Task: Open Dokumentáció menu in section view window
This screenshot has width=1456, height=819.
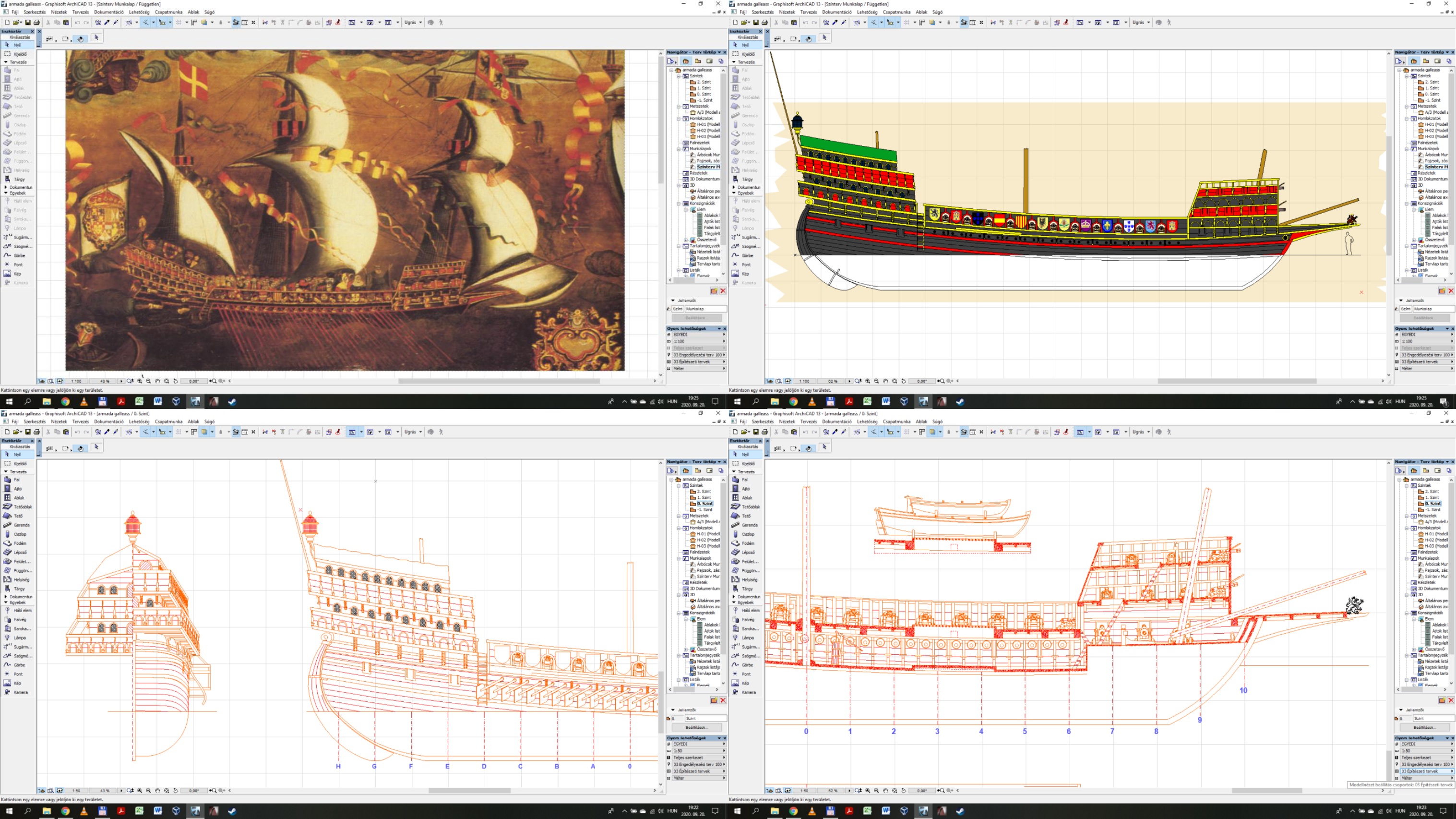Action: tap(836, 422)
